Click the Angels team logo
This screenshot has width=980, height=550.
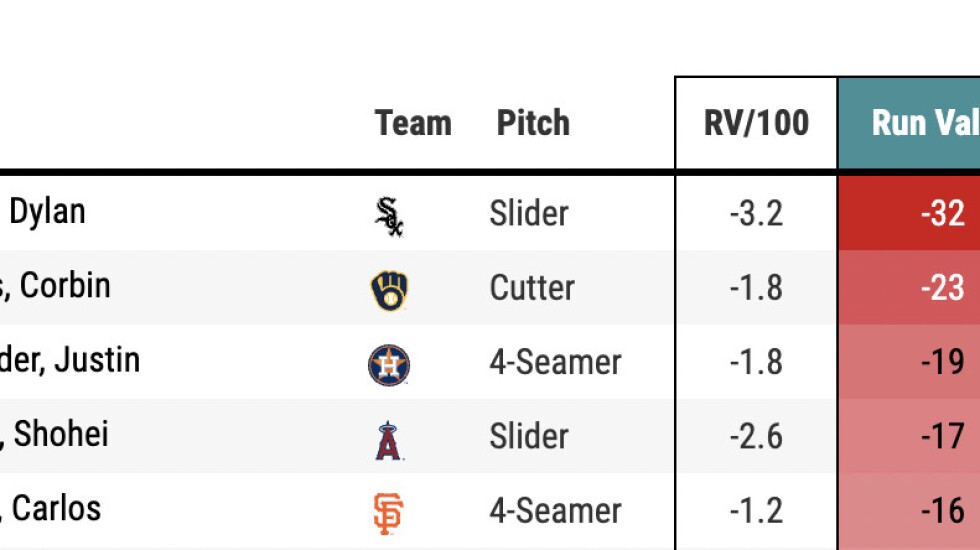(x=389, y=438)
